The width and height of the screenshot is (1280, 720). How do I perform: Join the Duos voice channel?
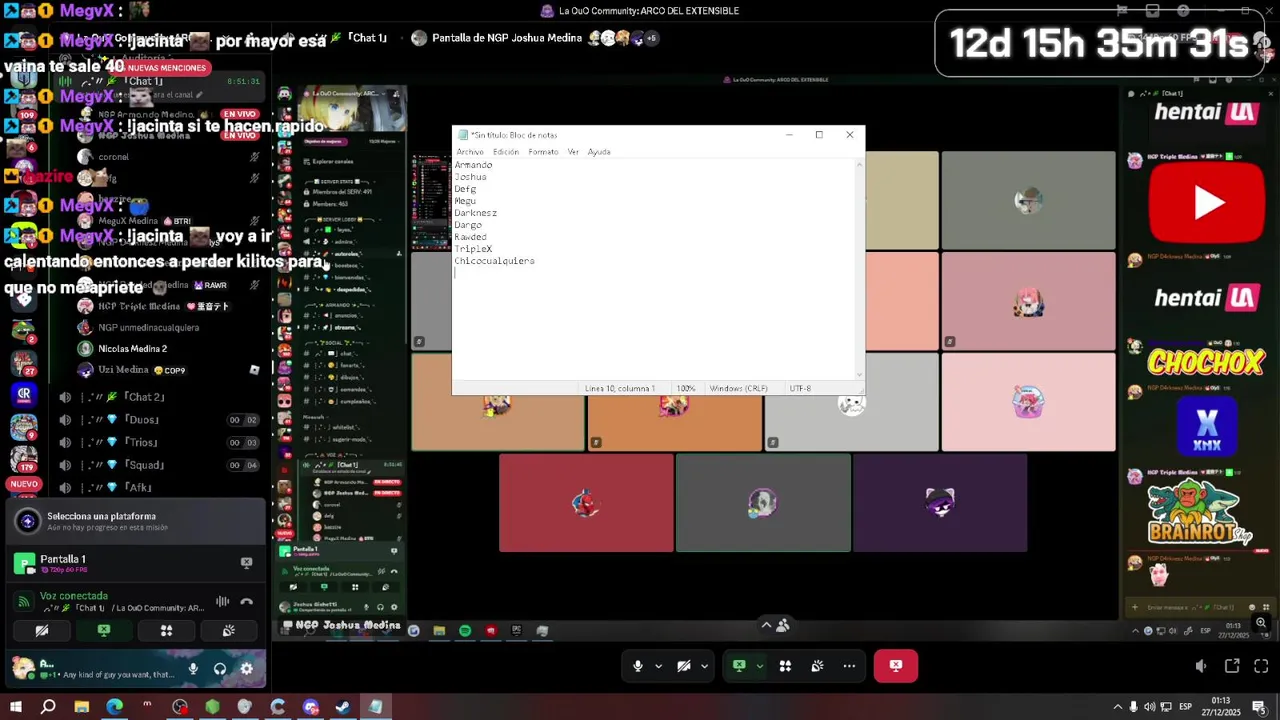tap(160, 420)
